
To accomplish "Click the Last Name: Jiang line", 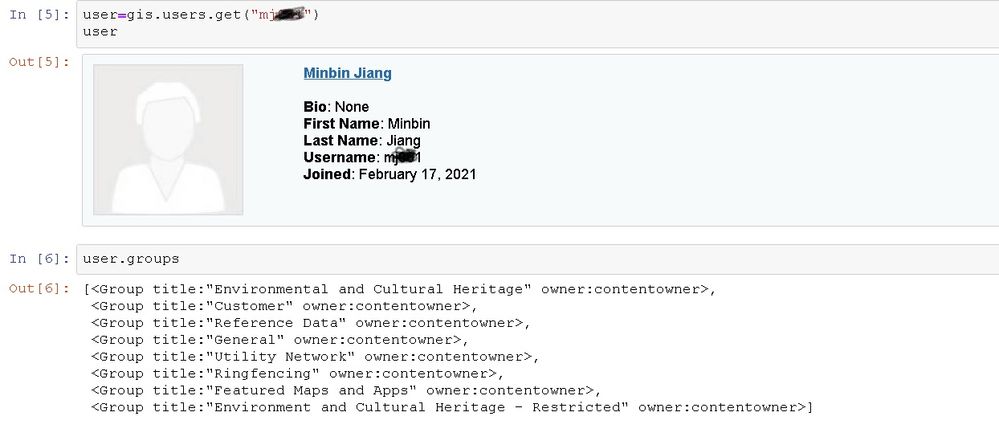I will tap(362, 141).
